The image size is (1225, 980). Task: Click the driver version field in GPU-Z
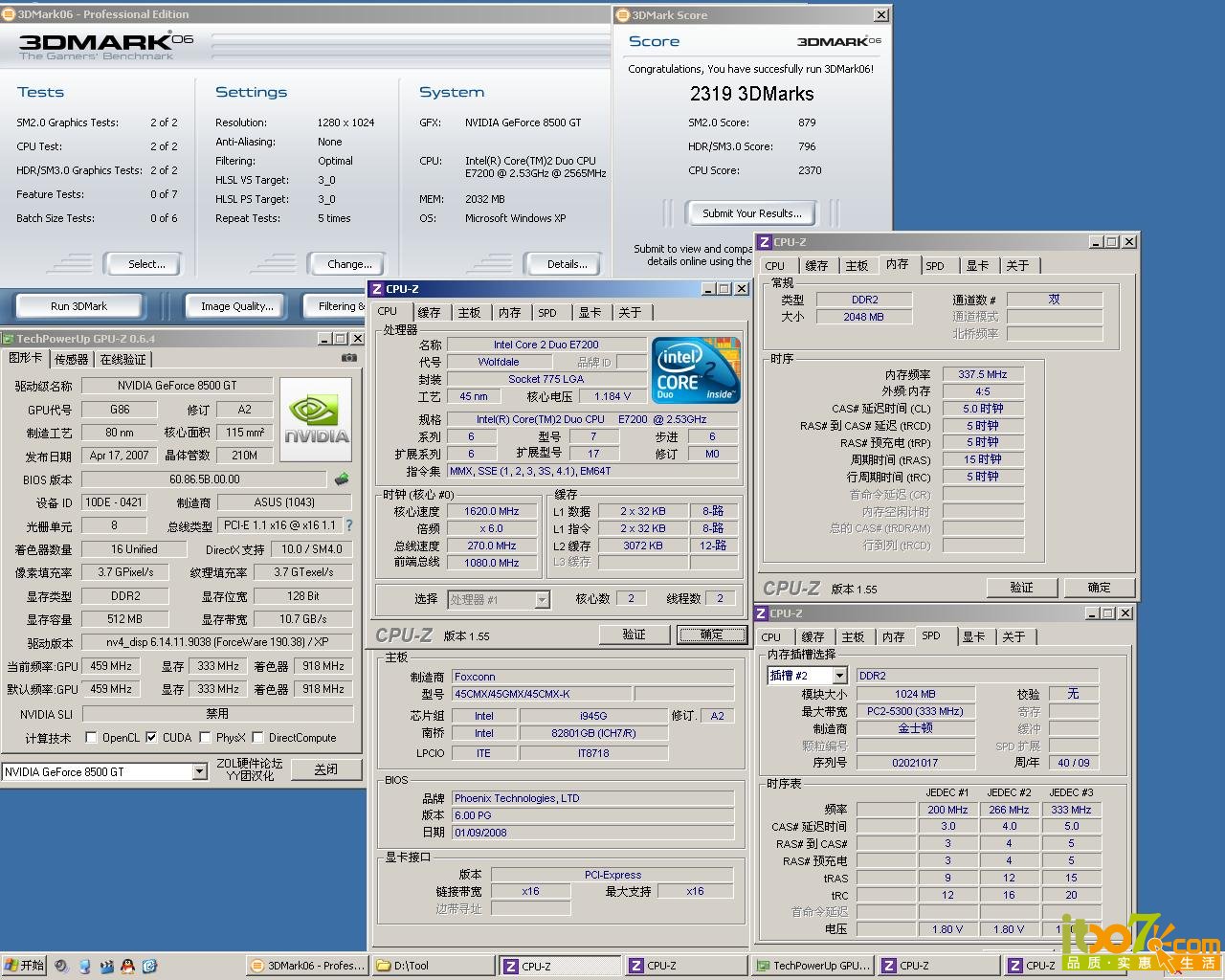[x=217, y=642]
